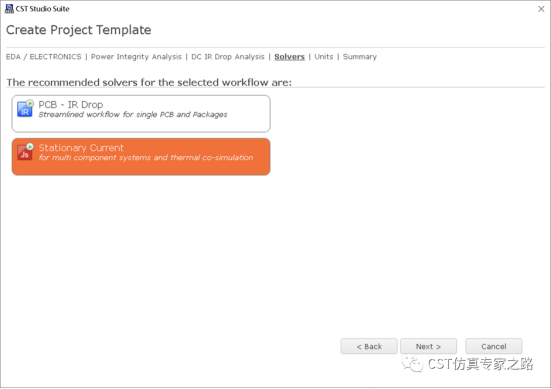Switch to the Units step
The width and height of the screenshot is (551, 389).
[324, 57]
